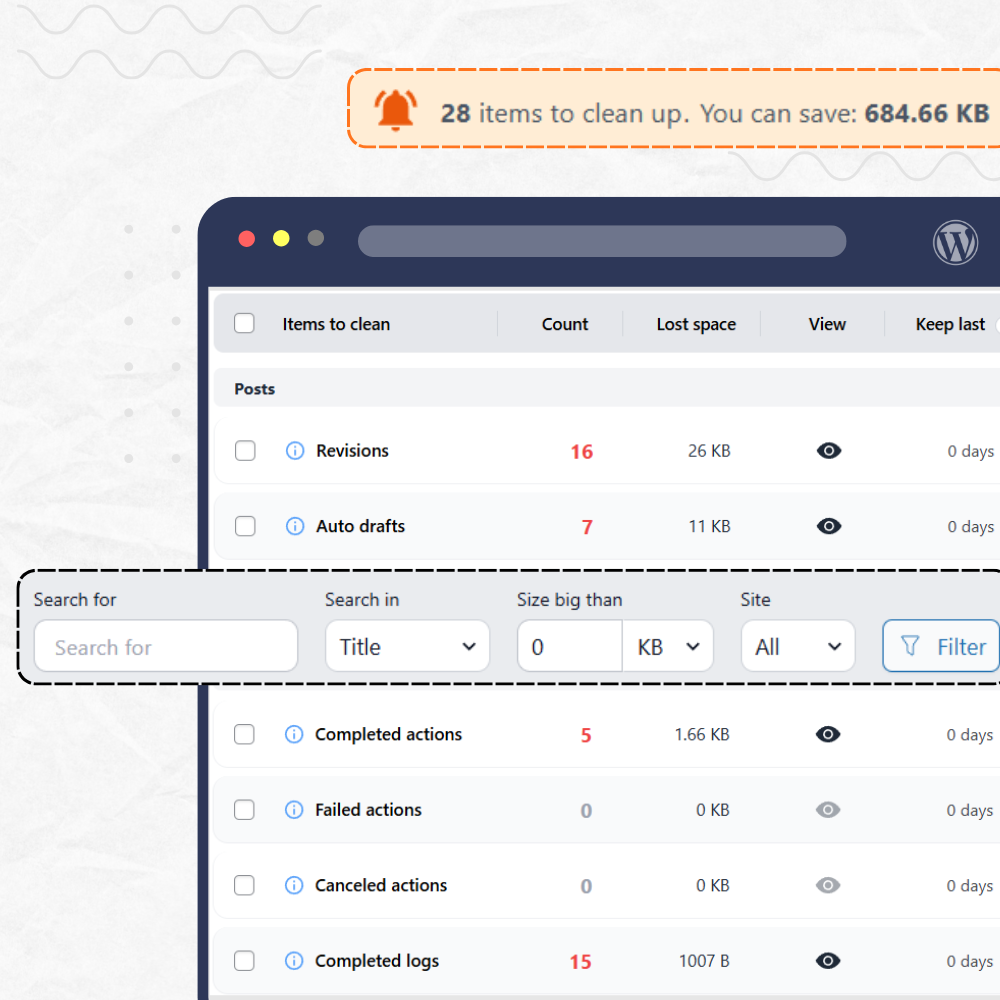1000x1000 pixels.
Task: Open the info tooltip beside Auto drafts
Action: (x=294, y=526)
